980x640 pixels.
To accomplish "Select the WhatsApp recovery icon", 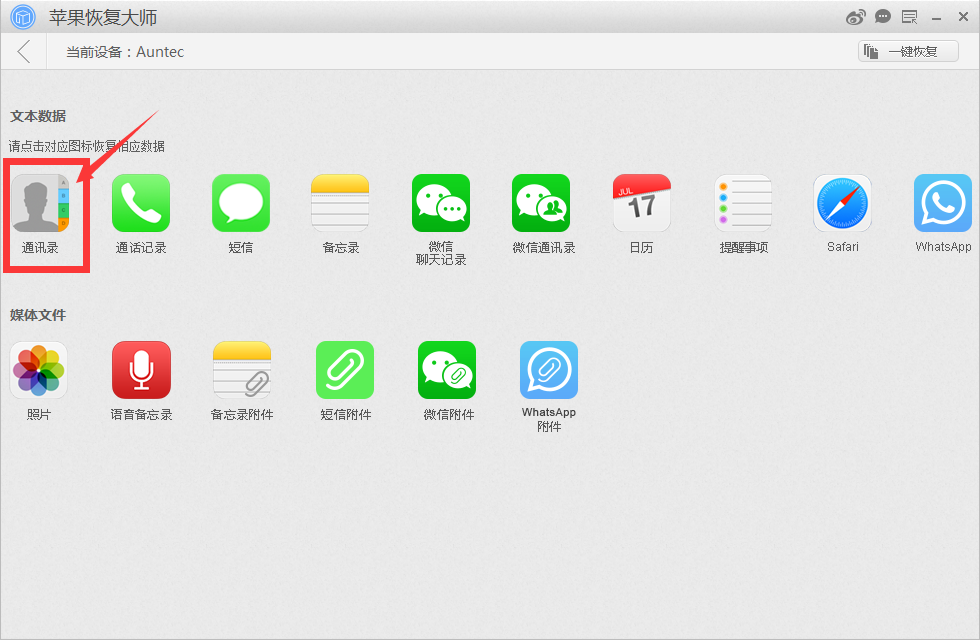I will pyautogui.click(x=942, y=203).
